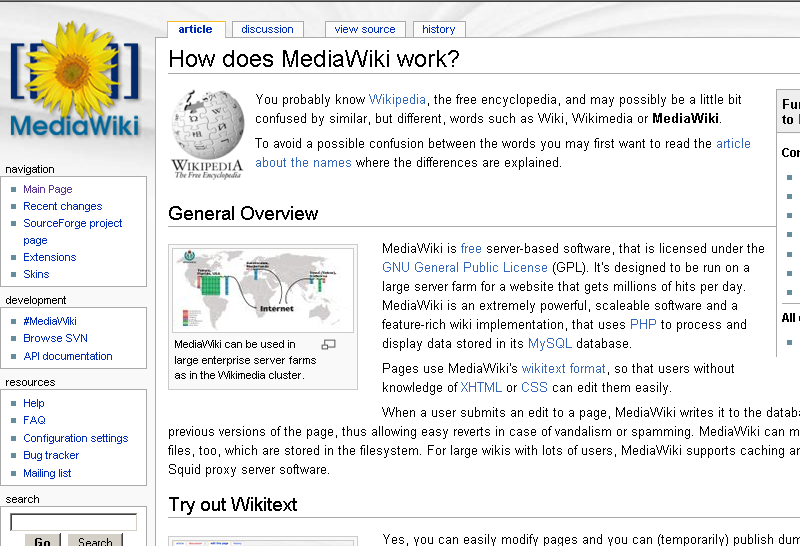Click the Search button in sidebar

click(x=95, y=541)
